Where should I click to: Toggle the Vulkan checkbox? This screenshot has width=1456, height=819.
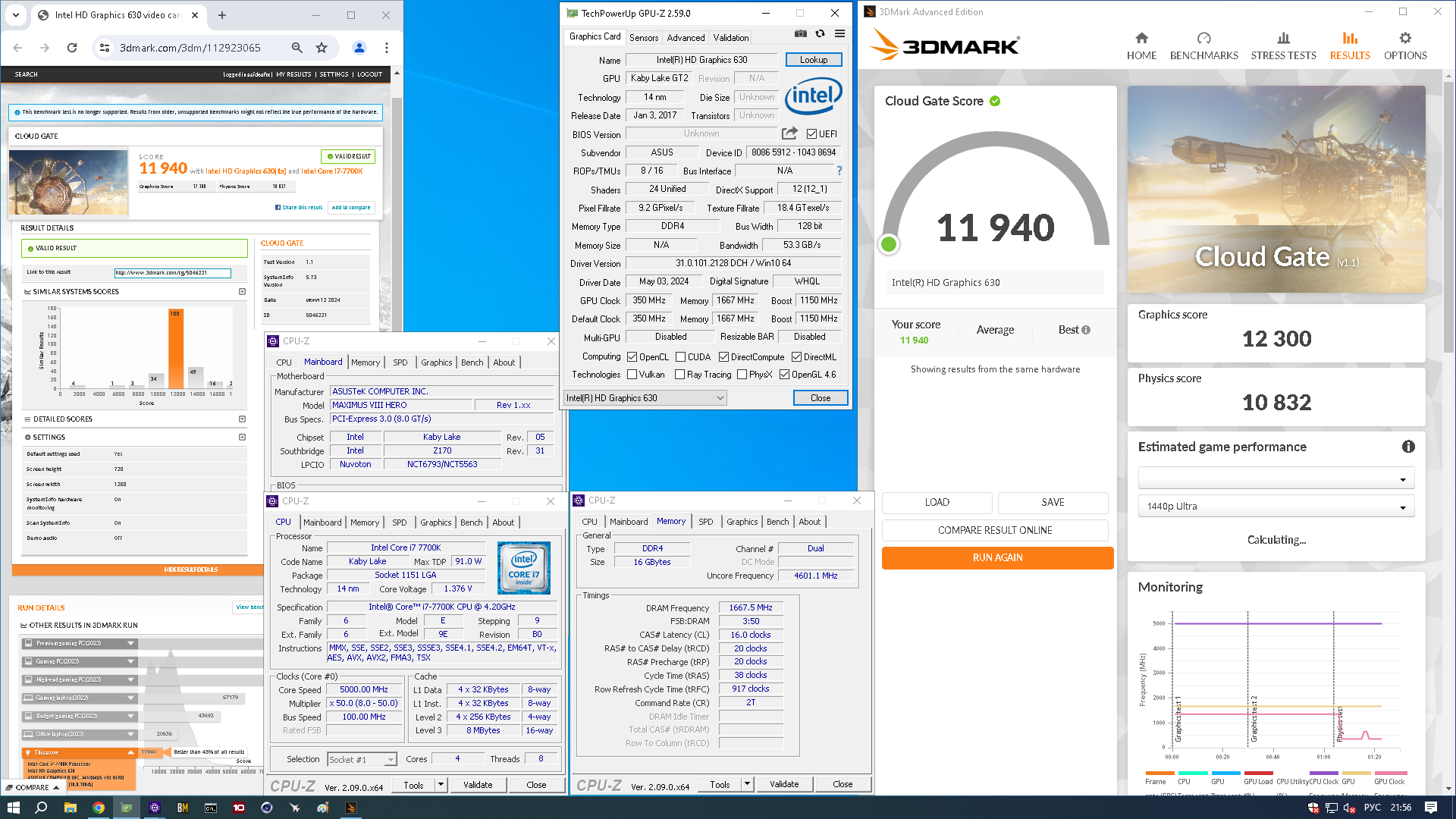tap(632, 374)
